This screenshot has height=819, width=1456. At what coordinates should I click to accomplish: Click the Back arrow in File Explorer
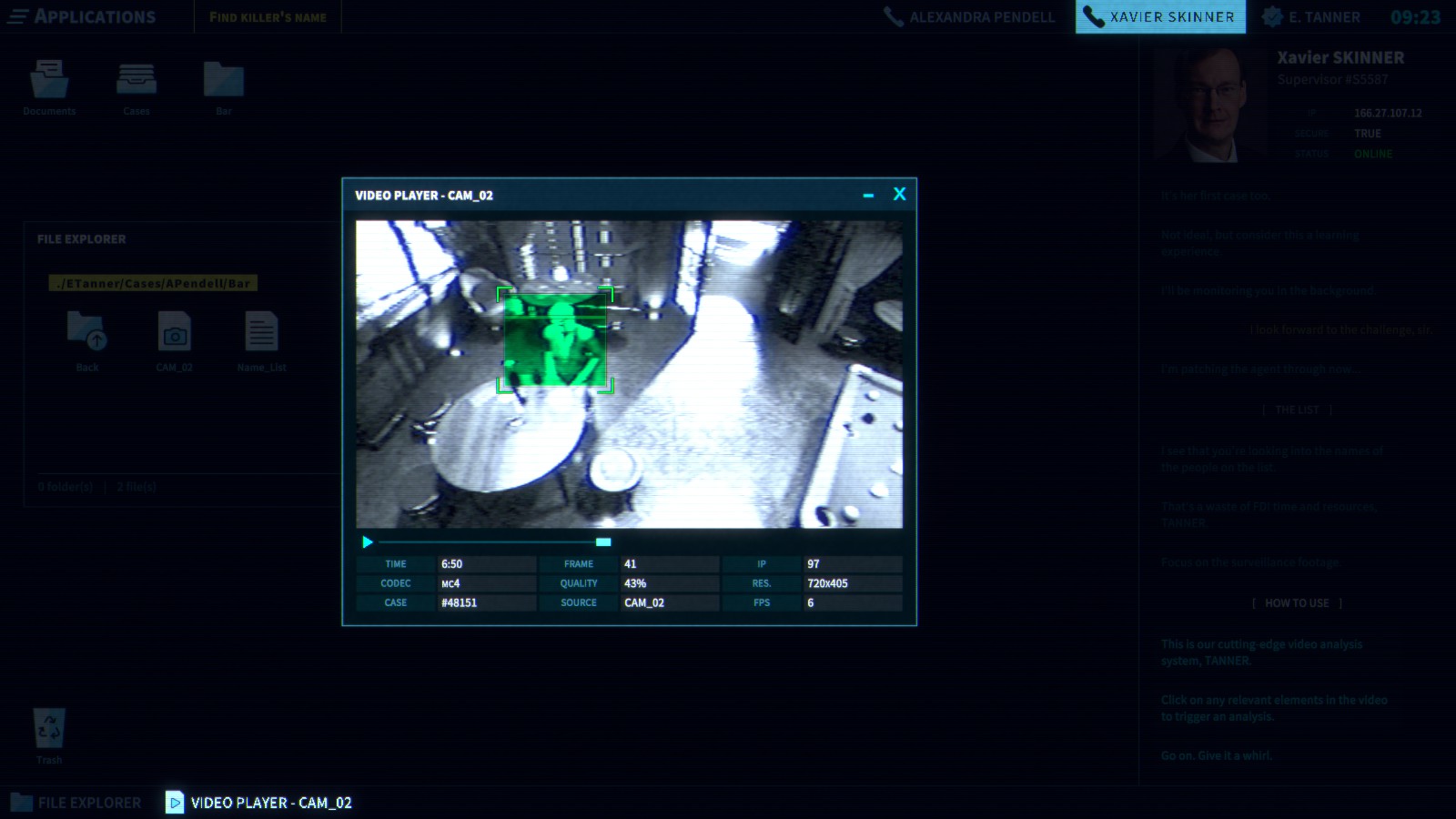pyautogui.click(x=87, y=337)
